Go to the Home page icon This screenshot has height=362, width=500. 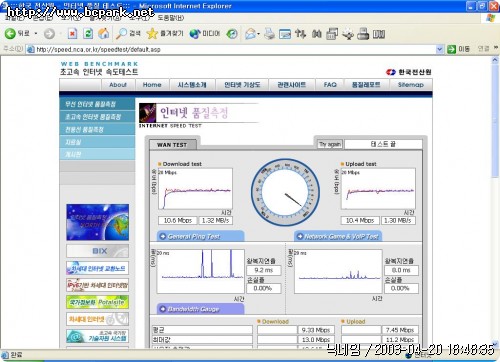[104, 33]
